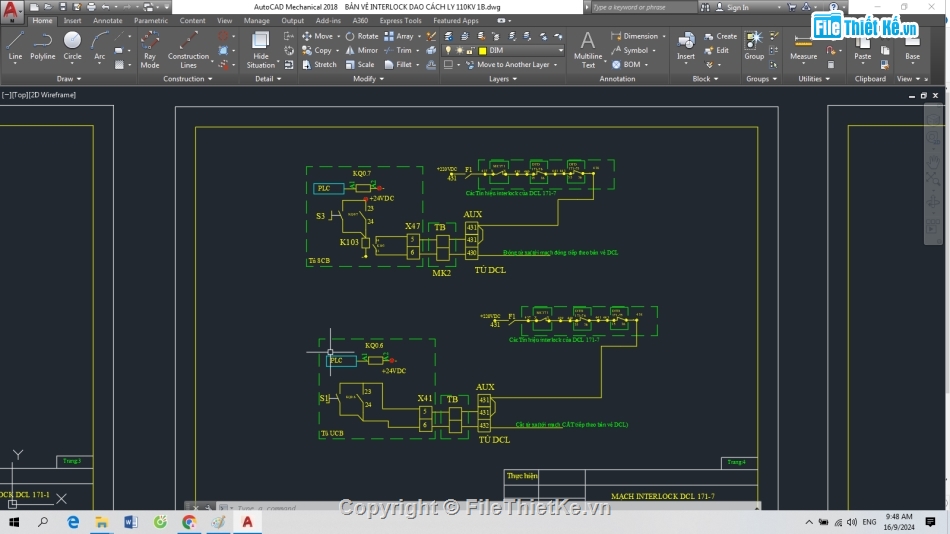Choose the Mirror command

[x=362, y=50]
